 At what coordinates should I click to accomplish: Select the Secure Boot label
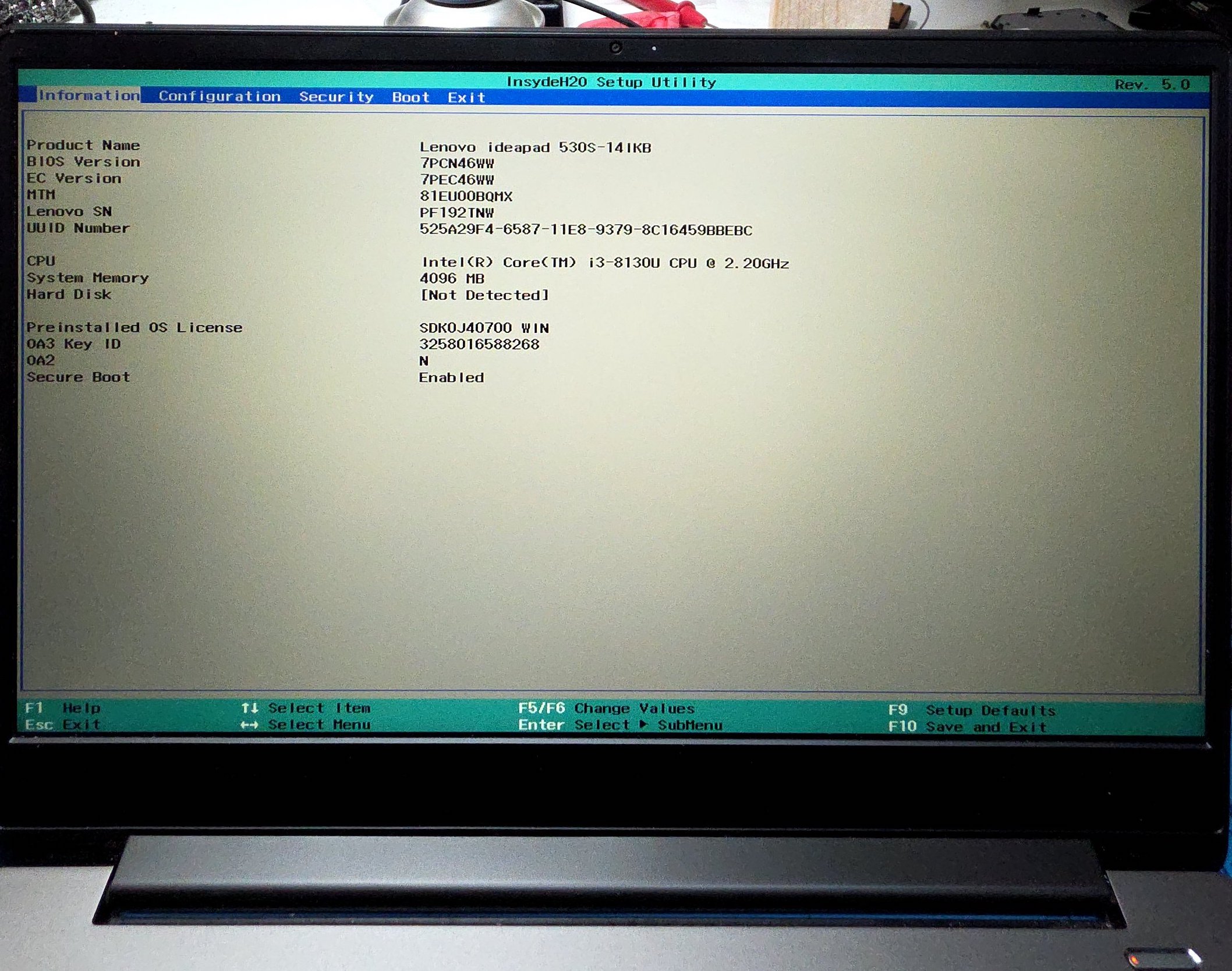click(x=78, y=377)
